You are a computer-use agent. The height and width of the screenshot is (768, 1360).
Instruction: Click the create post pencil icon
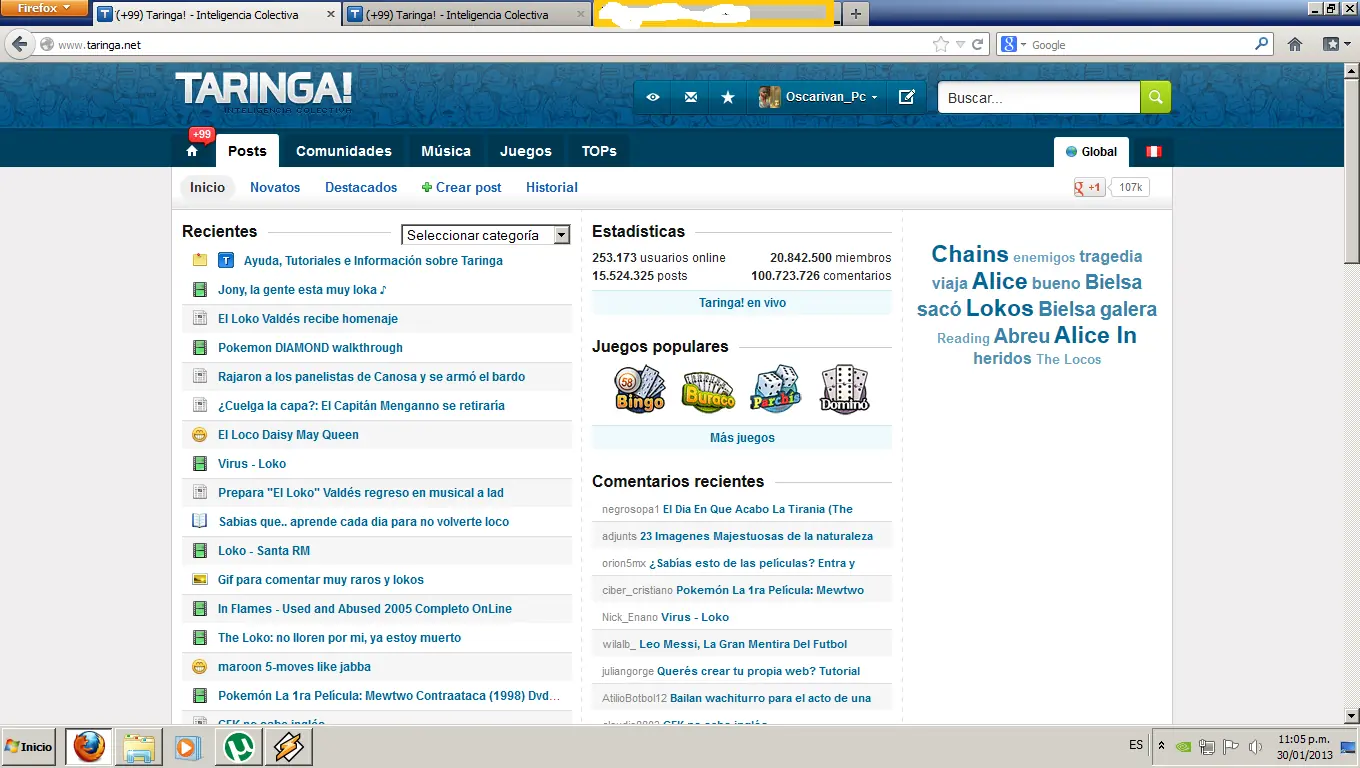tap(907, 97)
